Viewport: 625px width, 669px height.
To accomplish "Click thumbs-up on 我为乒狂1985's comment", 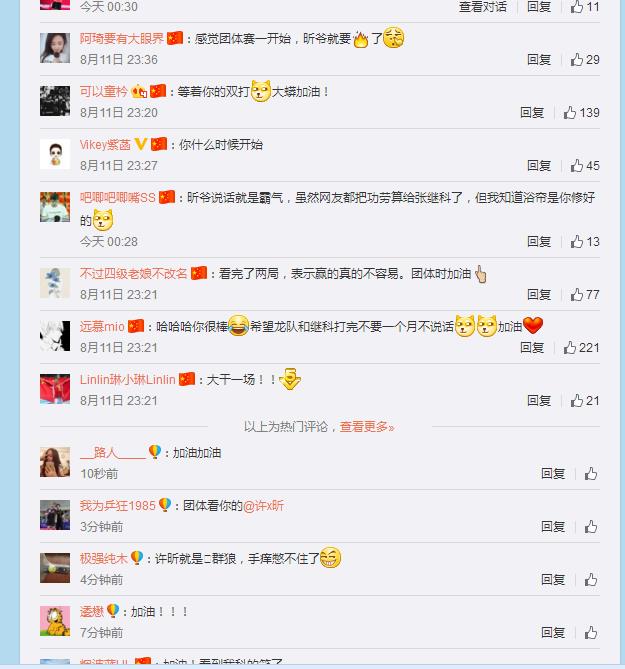I will click(x=591, y=526).
